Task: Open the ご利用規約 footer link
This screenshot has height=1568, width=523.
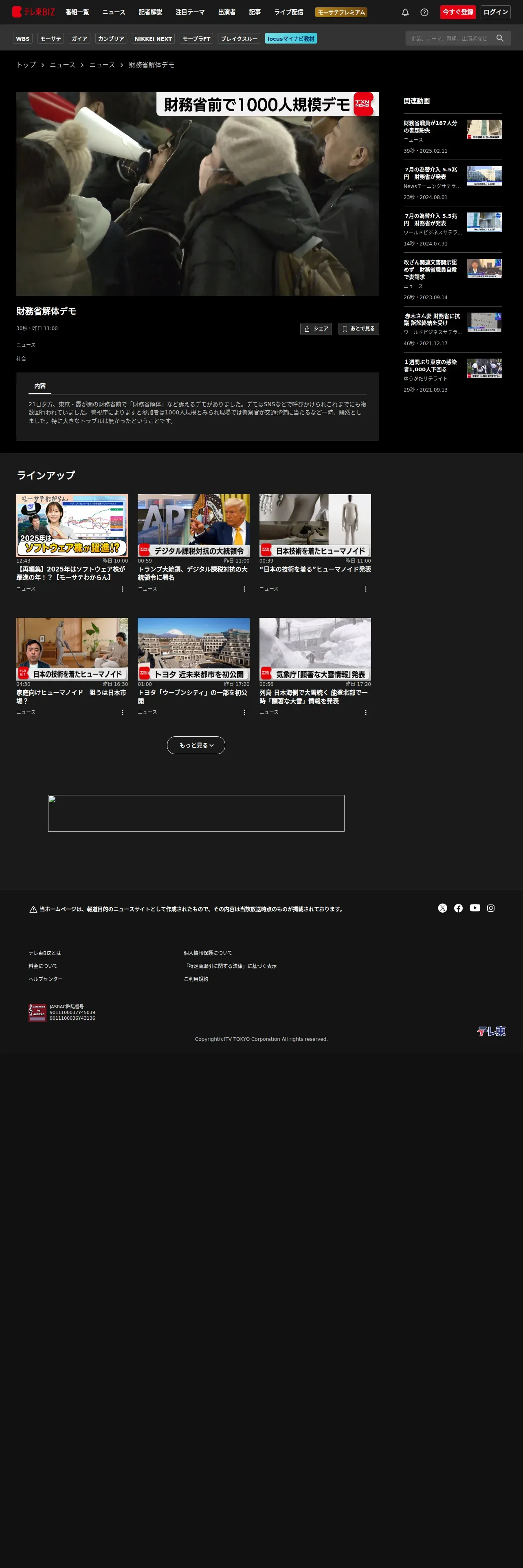Action: tap(196, 979)
